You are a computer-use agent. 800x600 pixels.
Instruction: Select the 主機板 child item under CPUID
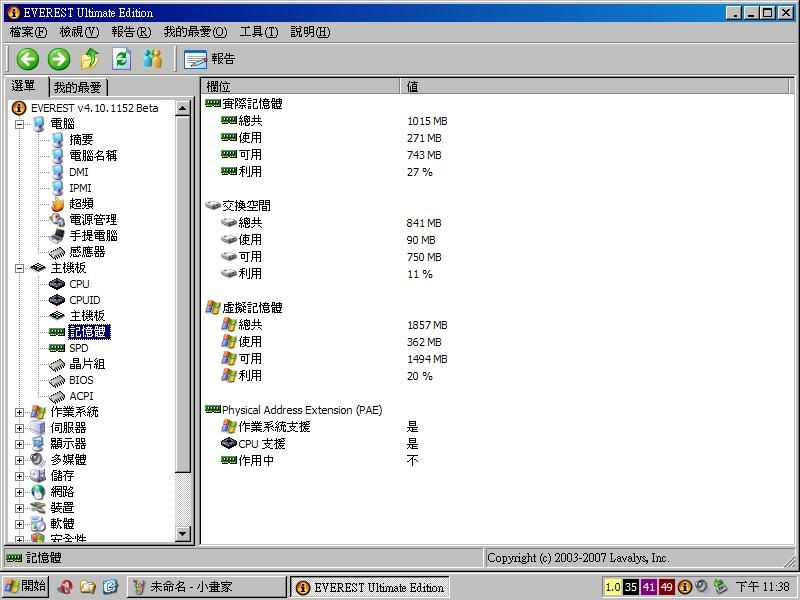[87, 316]
